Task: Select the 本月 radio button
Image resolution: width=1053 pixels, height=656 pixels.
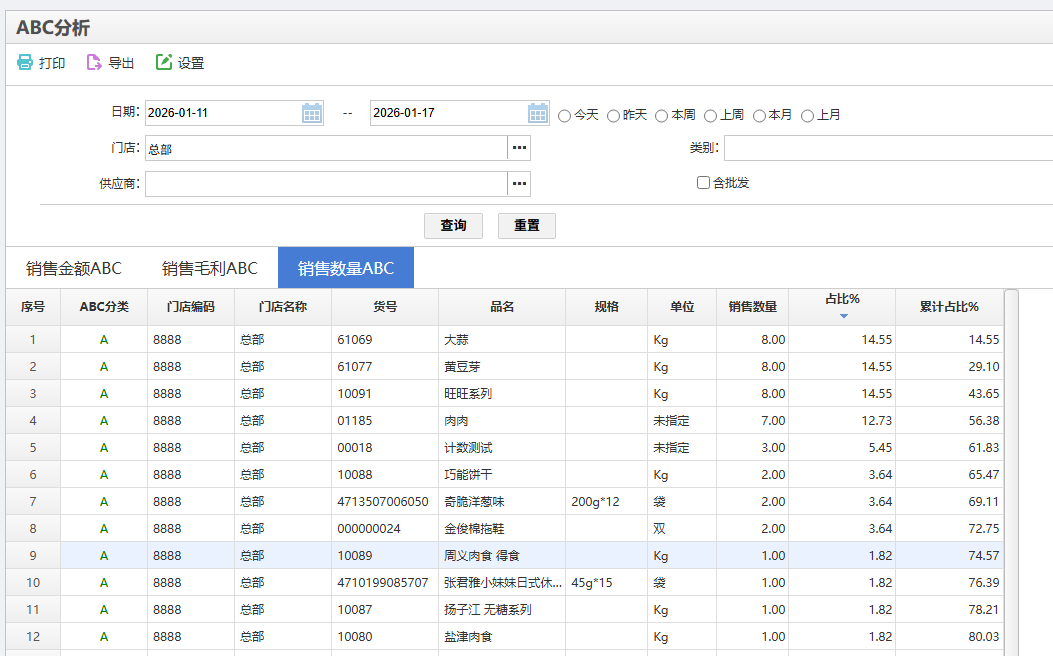Action: coord(760,115)
